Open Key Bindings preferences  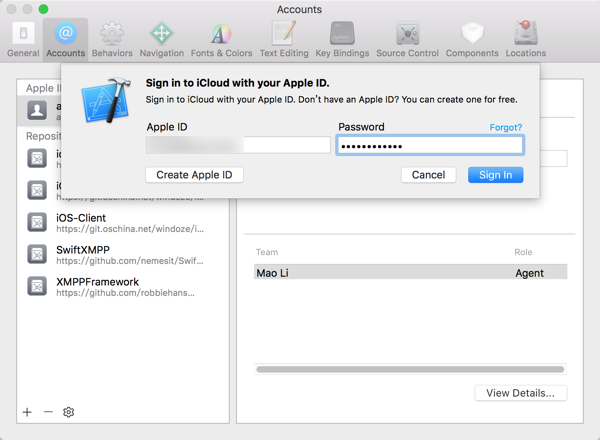coord(342,40)
